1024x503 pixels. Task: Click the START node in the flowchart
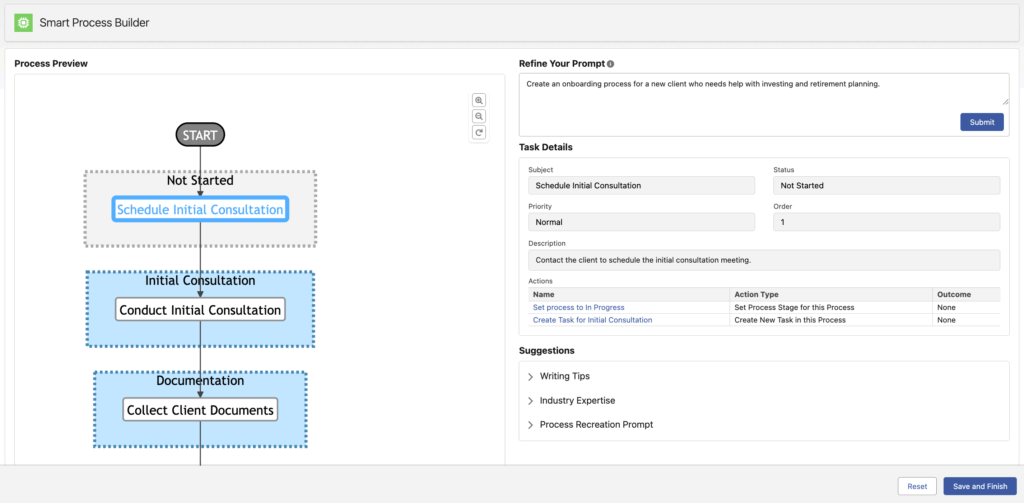(200, 134)
